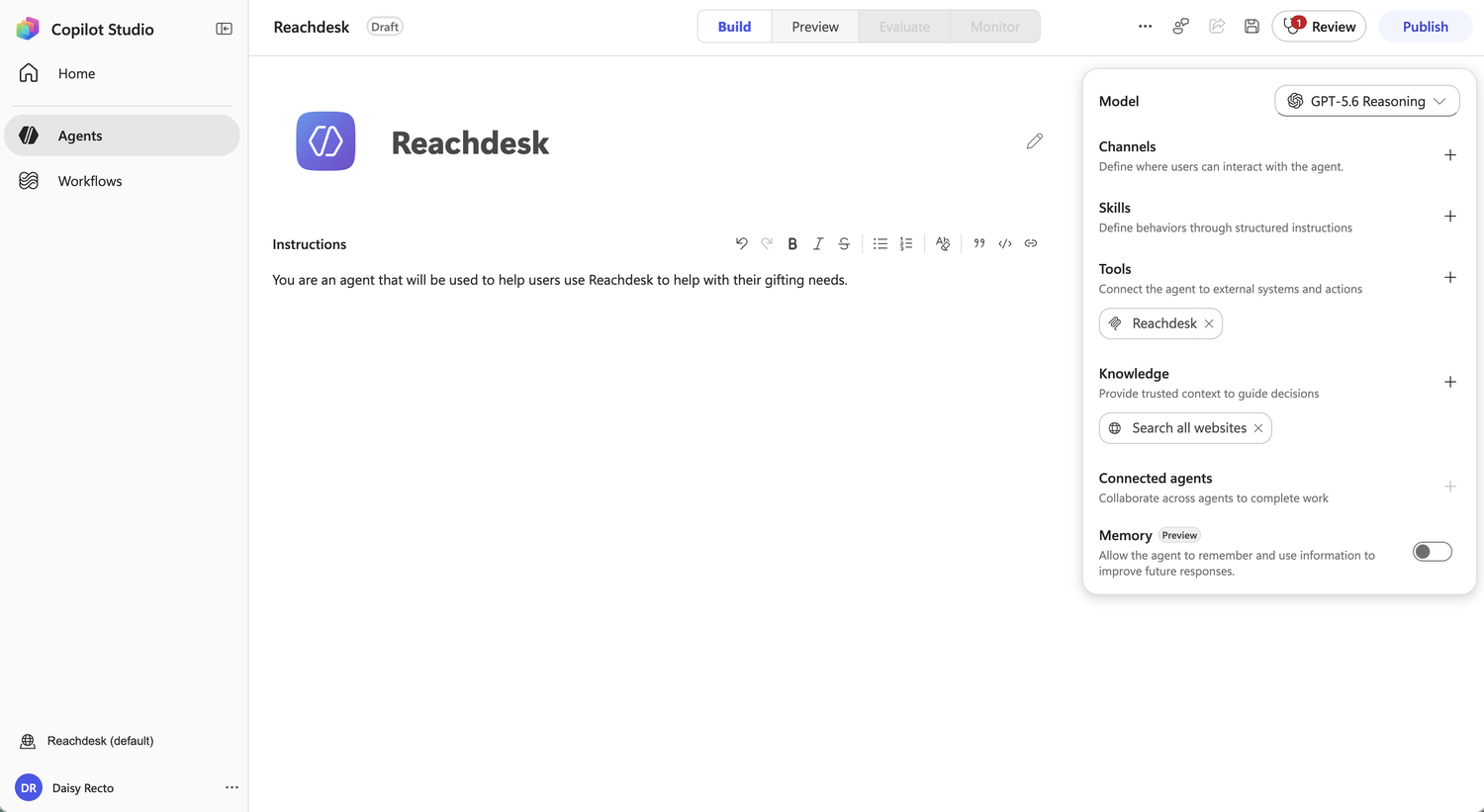Go to Home in the sidebar
Image resolution: width=1484 pixels, height=812 pixels.
tap(122, 73)
